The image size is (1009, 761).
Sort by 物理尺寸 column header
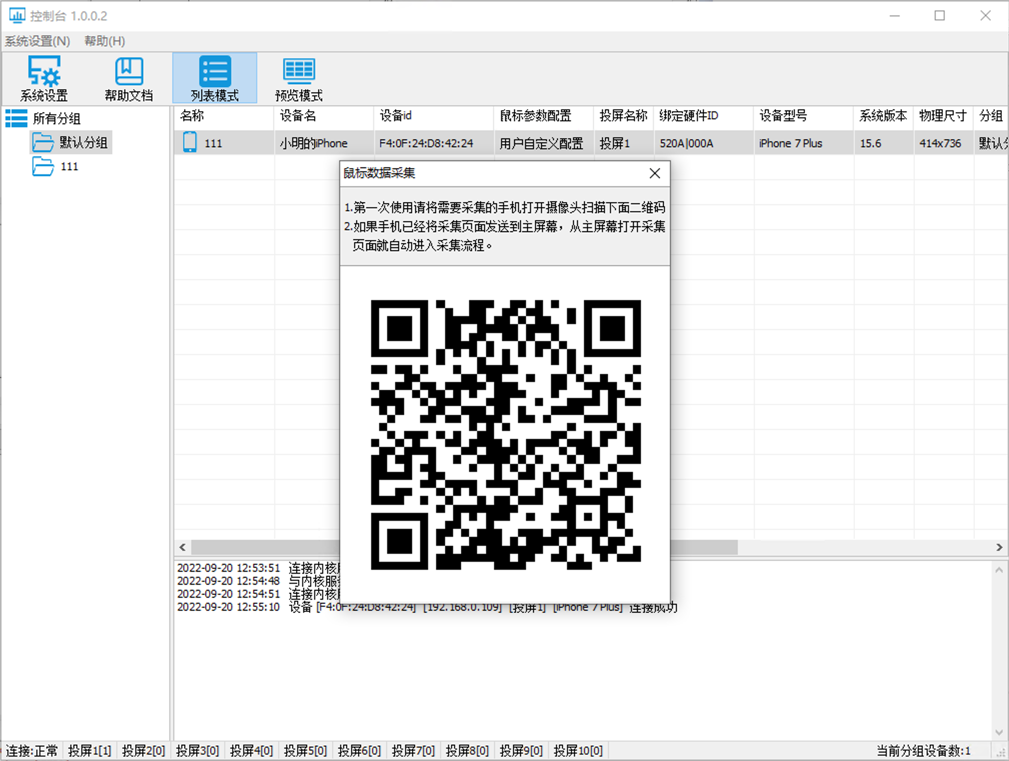[944, 116]
